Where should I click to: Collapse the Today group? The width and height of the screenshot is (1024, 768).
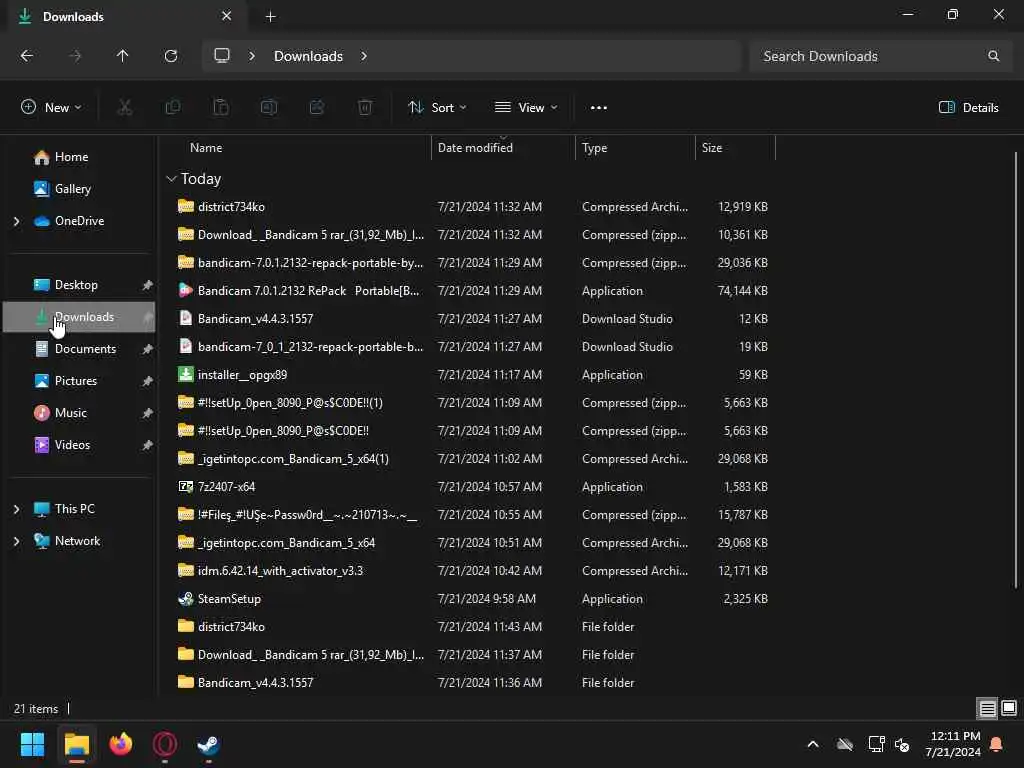(x=171, y=178)
